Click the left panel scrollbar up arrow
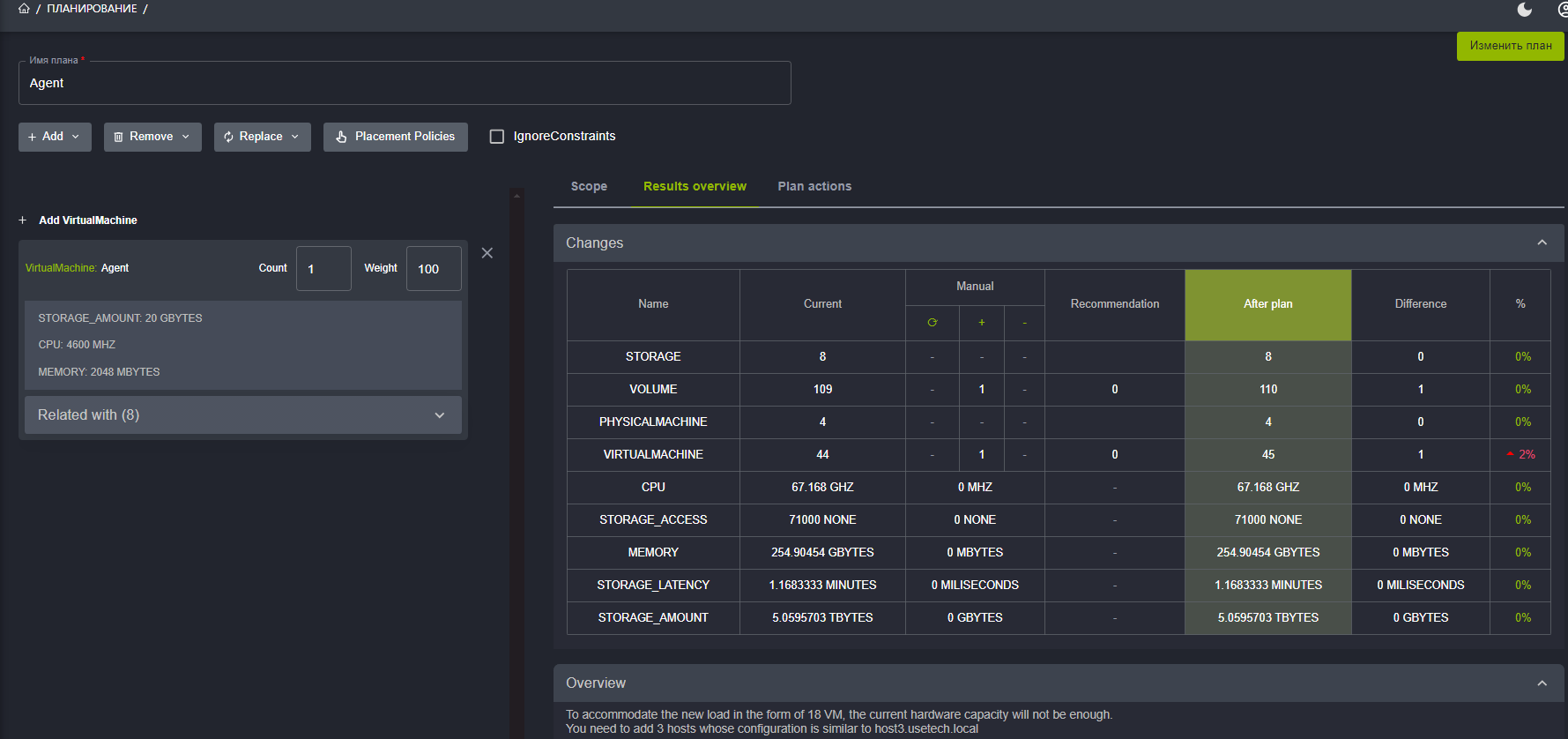Image resolution: width=1568 pixels, height=739 pixels. [517, 196]
